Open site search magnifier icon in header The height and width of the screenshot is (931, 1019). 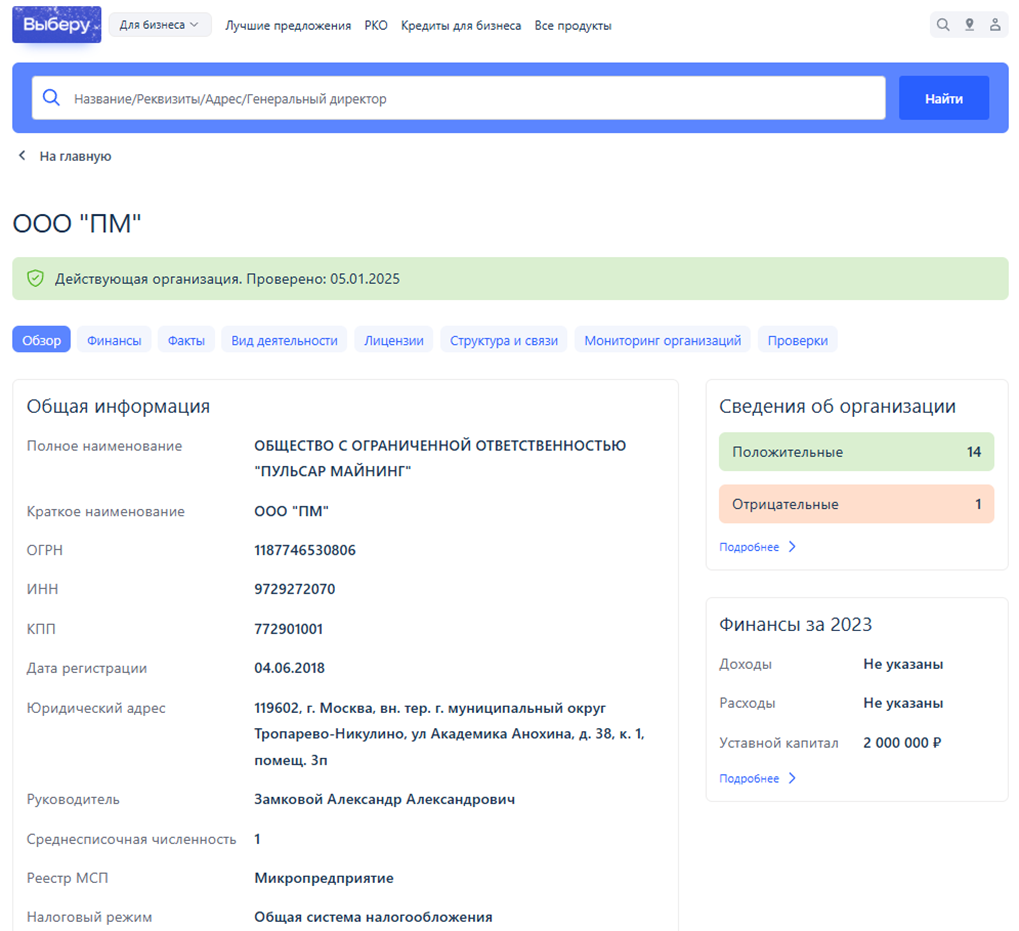pyautogui.click(x=943, y=25)
